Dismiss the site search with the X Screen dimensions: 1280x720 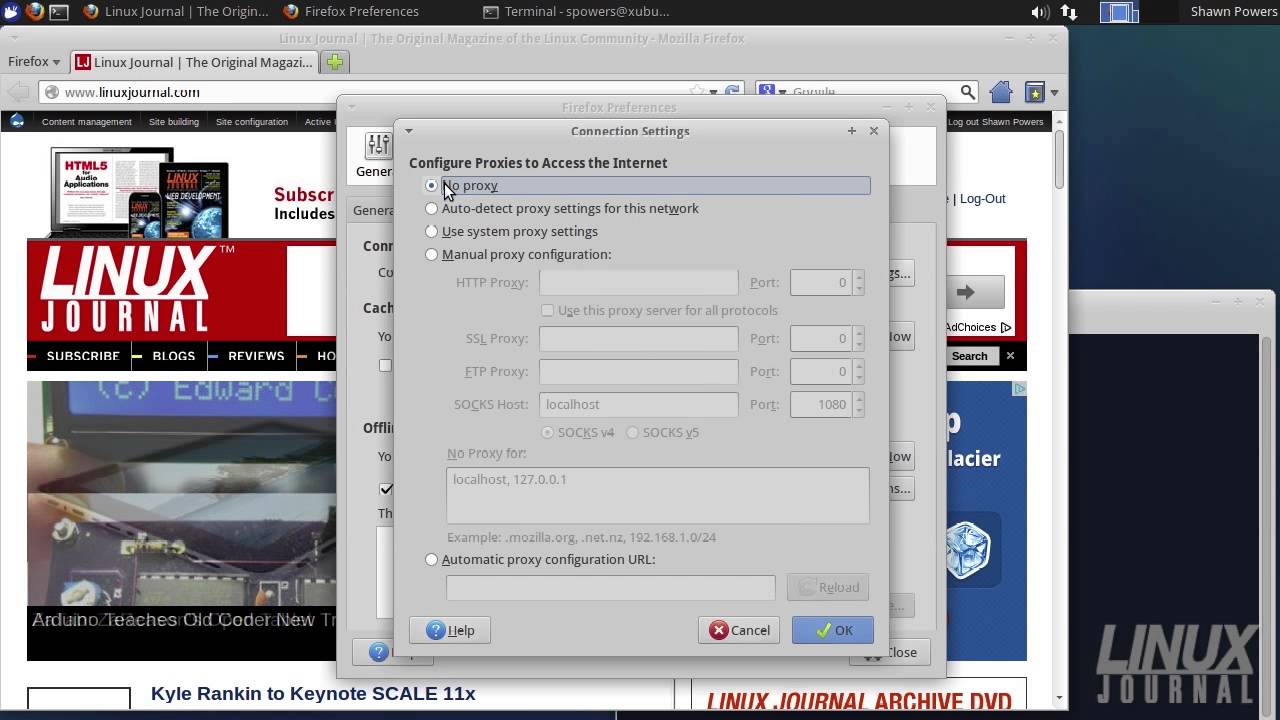[1010, 355]
